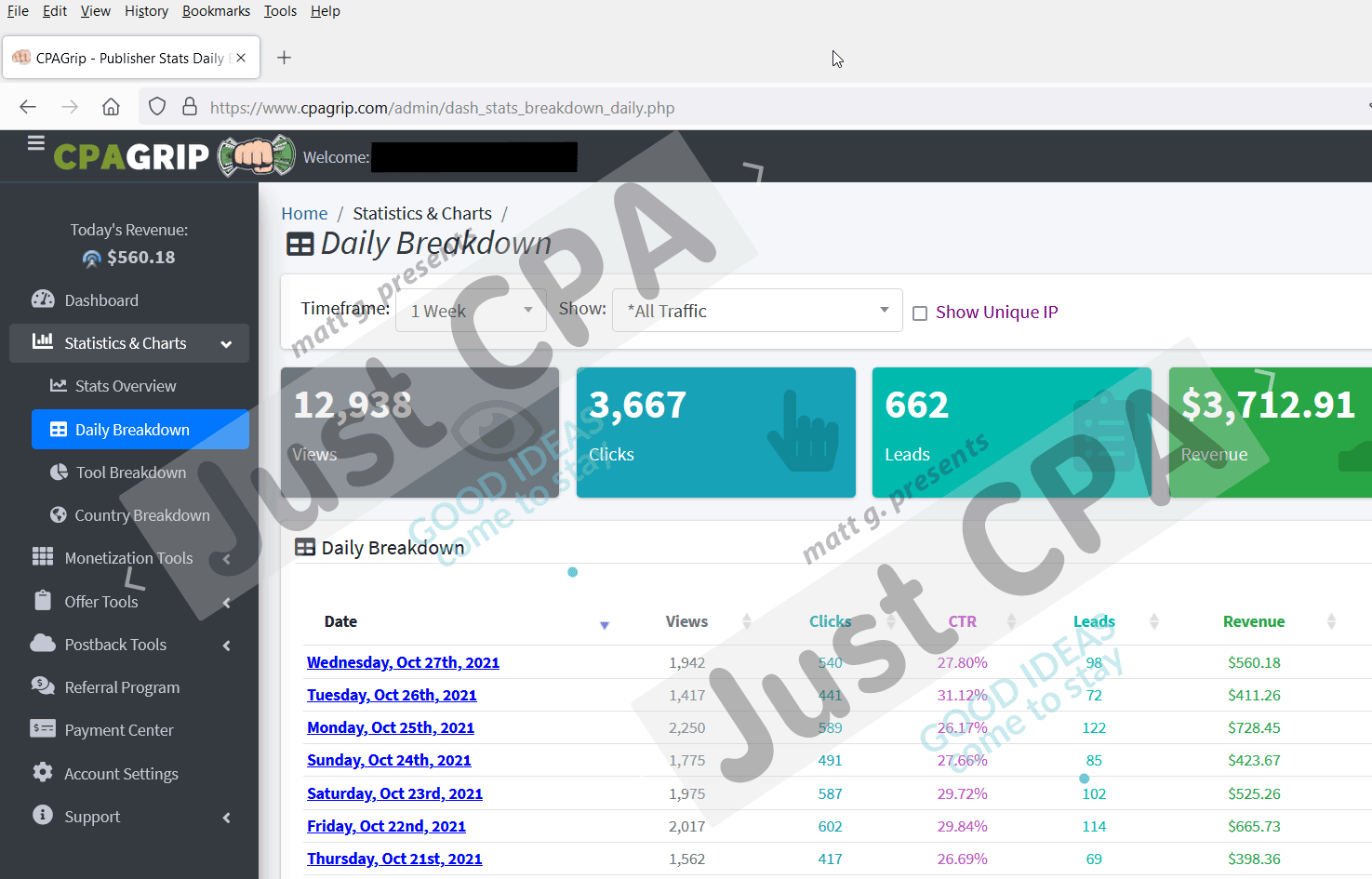Viewport: 1372px width, 879px height.
Task: Select Daily Breakdown in the sidebar
Action: tap(140, 429)
